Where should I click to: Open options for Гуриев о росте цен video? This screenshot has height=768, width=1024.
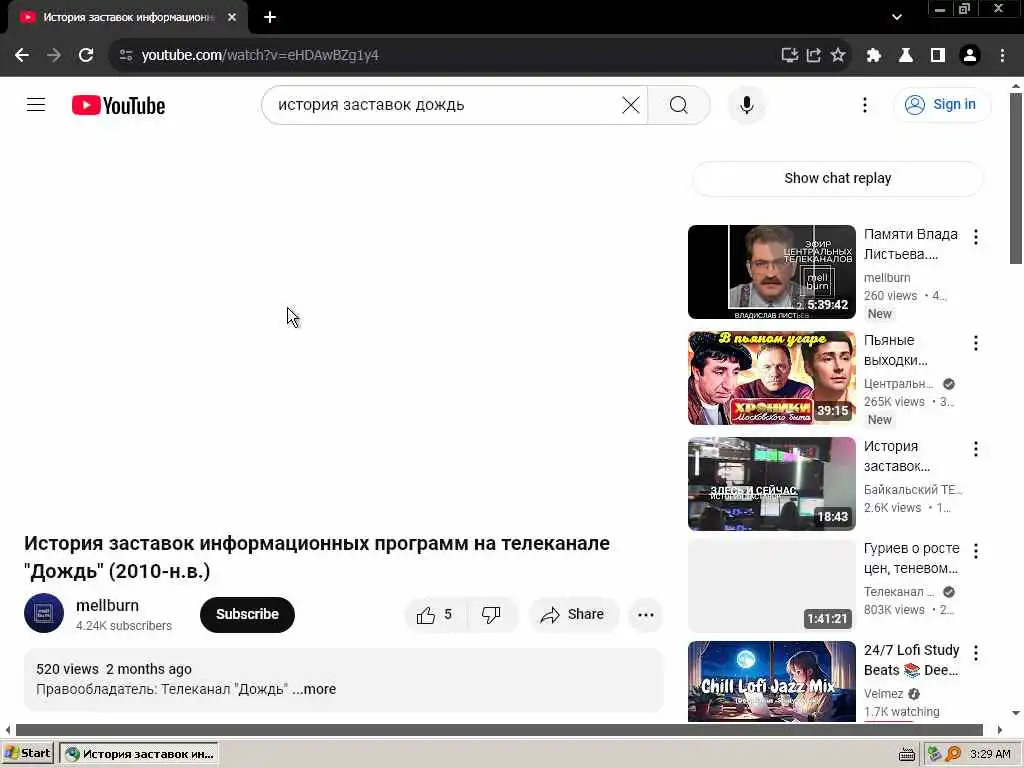(x=976, y=551)
